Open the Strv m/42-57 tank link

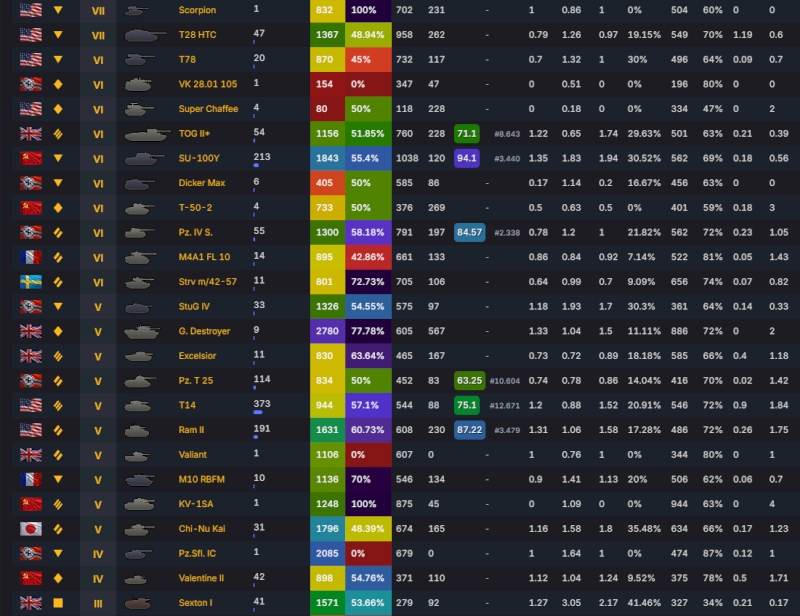click(207, 282)
